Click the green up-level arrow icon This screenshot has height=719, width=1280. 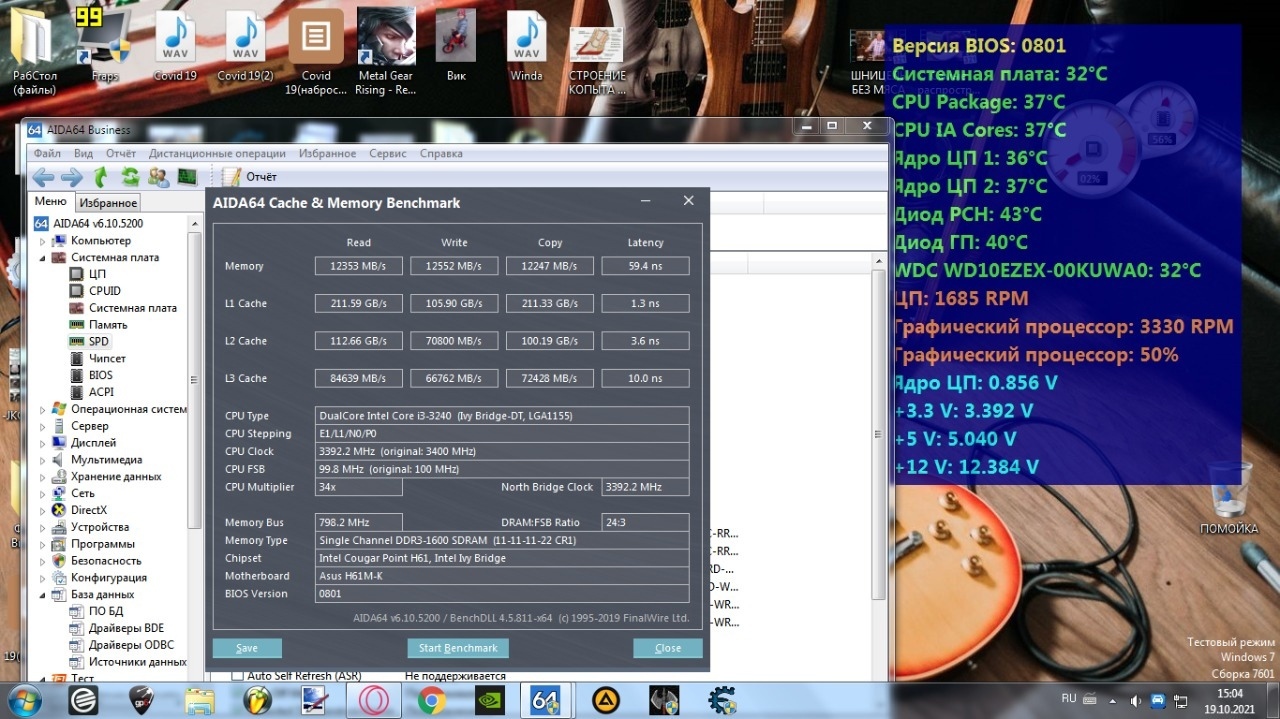point(101,177)
